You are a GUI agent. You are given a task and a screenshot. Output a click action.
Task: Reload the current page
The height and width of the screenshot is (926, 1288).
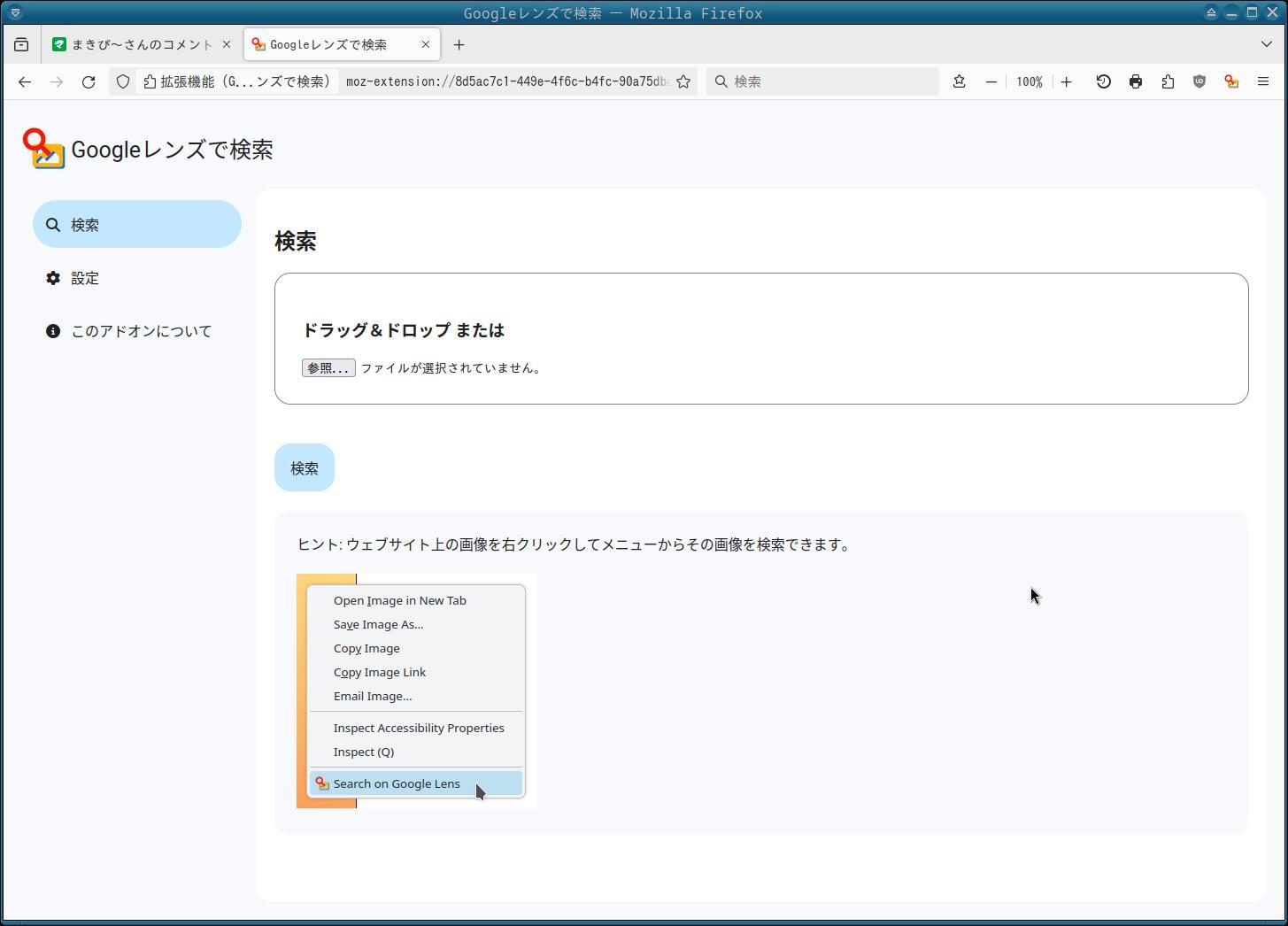[89, 81]
